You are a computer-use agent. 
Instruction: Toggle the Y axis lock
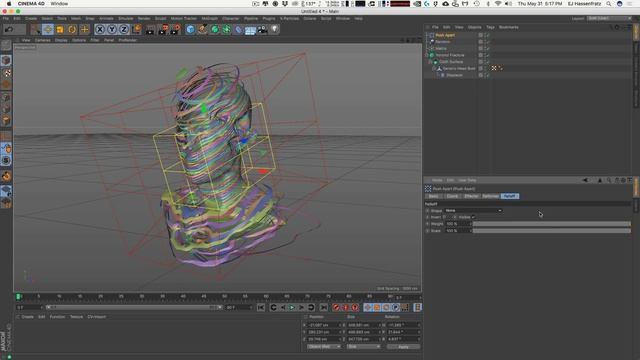[111, 29]
